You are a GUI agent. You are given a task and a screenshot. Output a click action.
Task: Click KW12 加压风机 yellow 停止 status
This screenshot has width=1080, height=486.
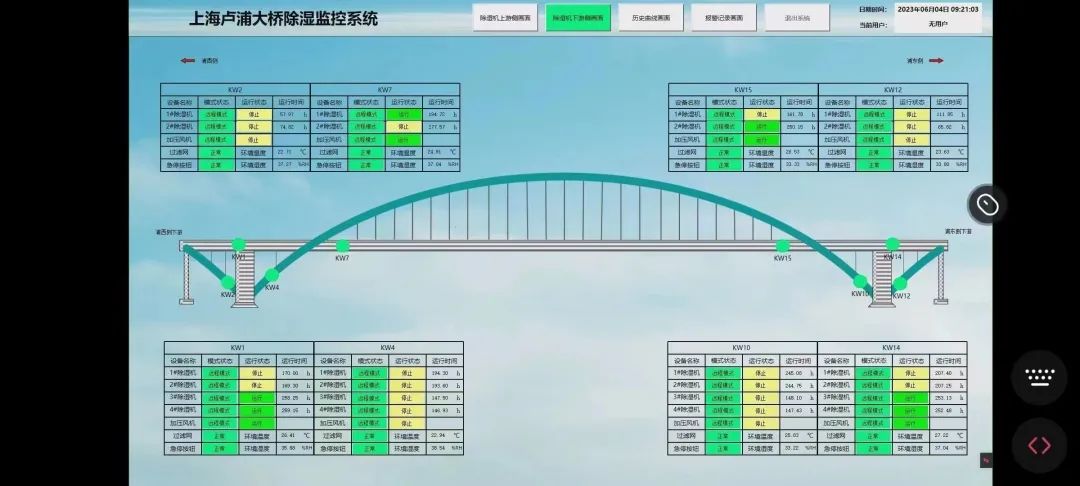[x=912, y=139]
